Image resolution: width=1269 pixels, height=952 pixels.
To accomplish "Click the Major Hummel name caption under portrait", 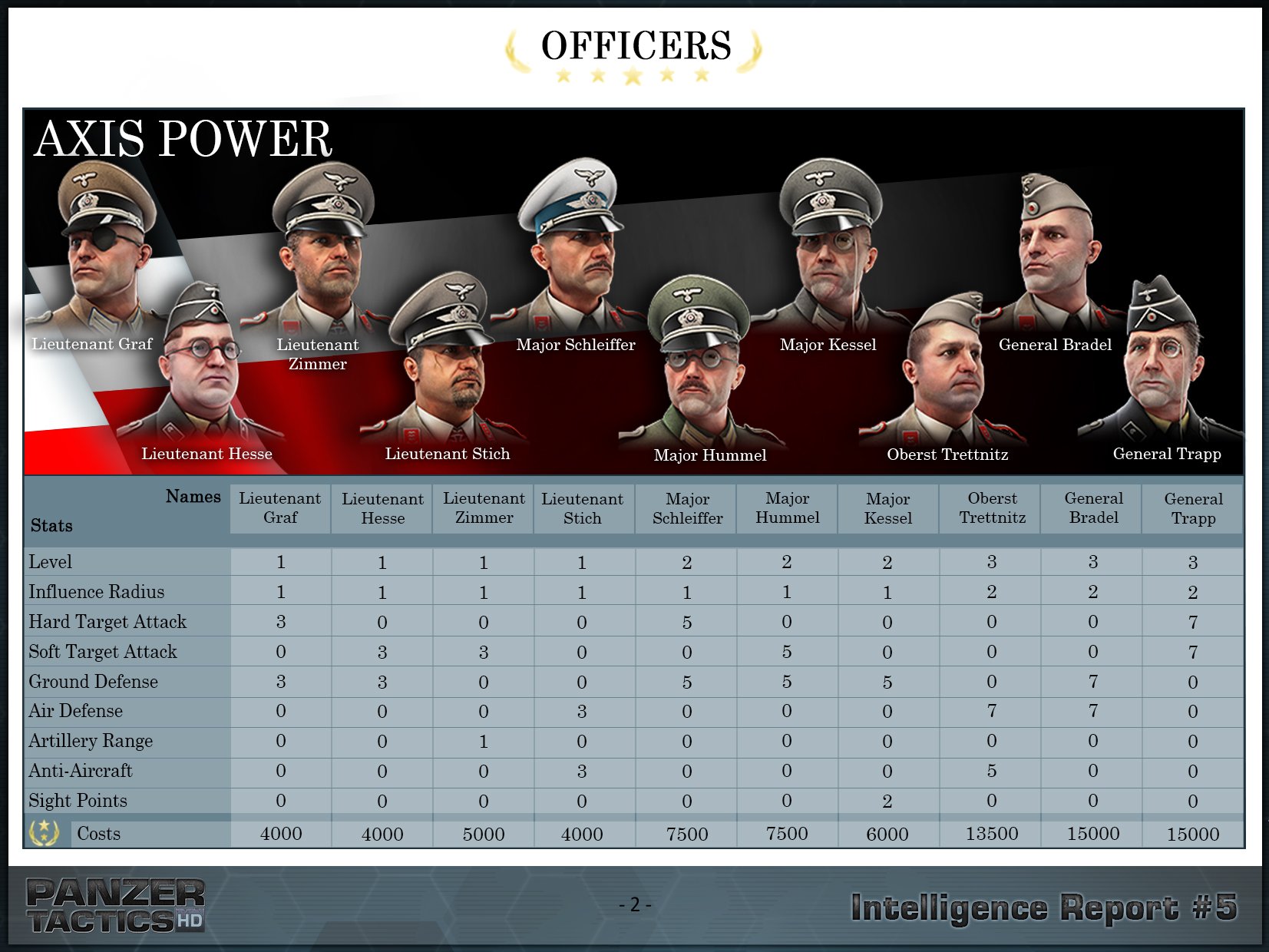I will 710,455.
